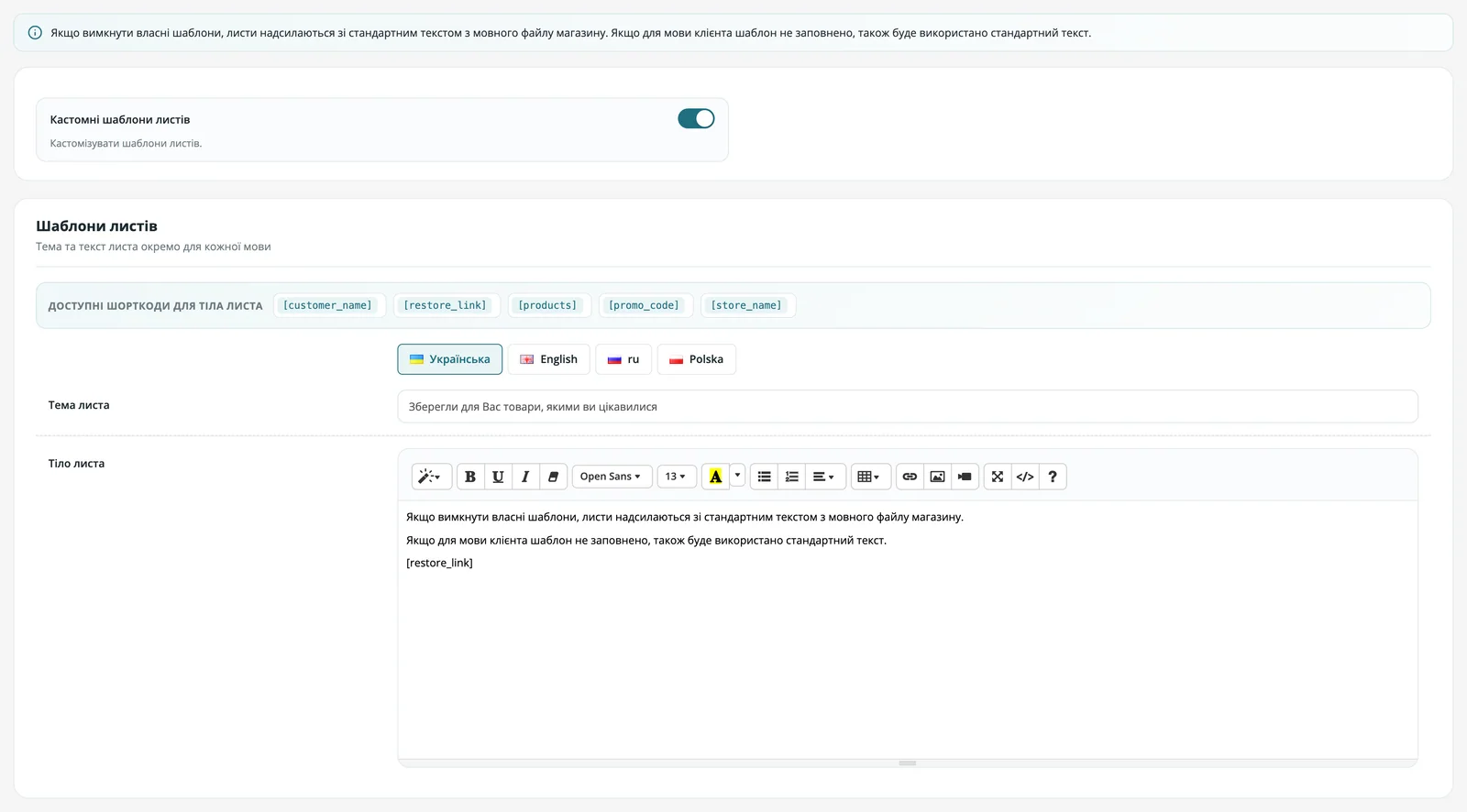Click the [products] shortcode
The width and height of the screenshot is (1467, 812).
tap(547, 305)
